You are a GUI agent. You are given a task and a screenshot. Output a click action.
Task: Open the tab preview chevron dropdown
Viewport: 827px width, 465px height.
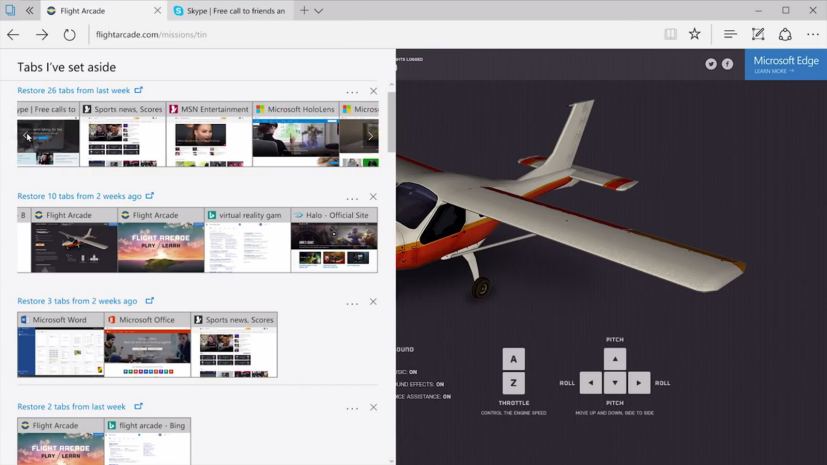click(x=319, y=11)
